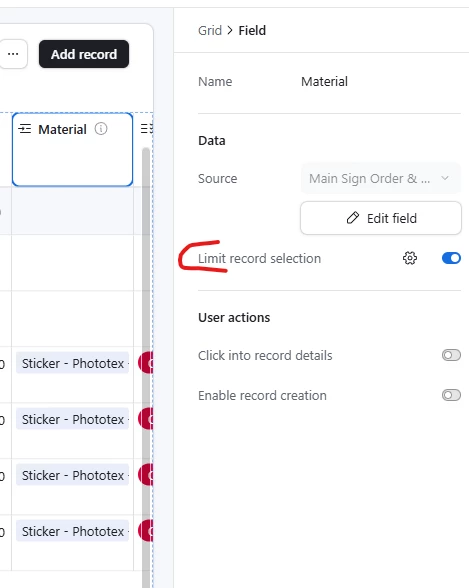Image resolution: width=469 pixels, height=588 pixels.
Task: Click the Edit field button
Action: (x=381, y=218)
